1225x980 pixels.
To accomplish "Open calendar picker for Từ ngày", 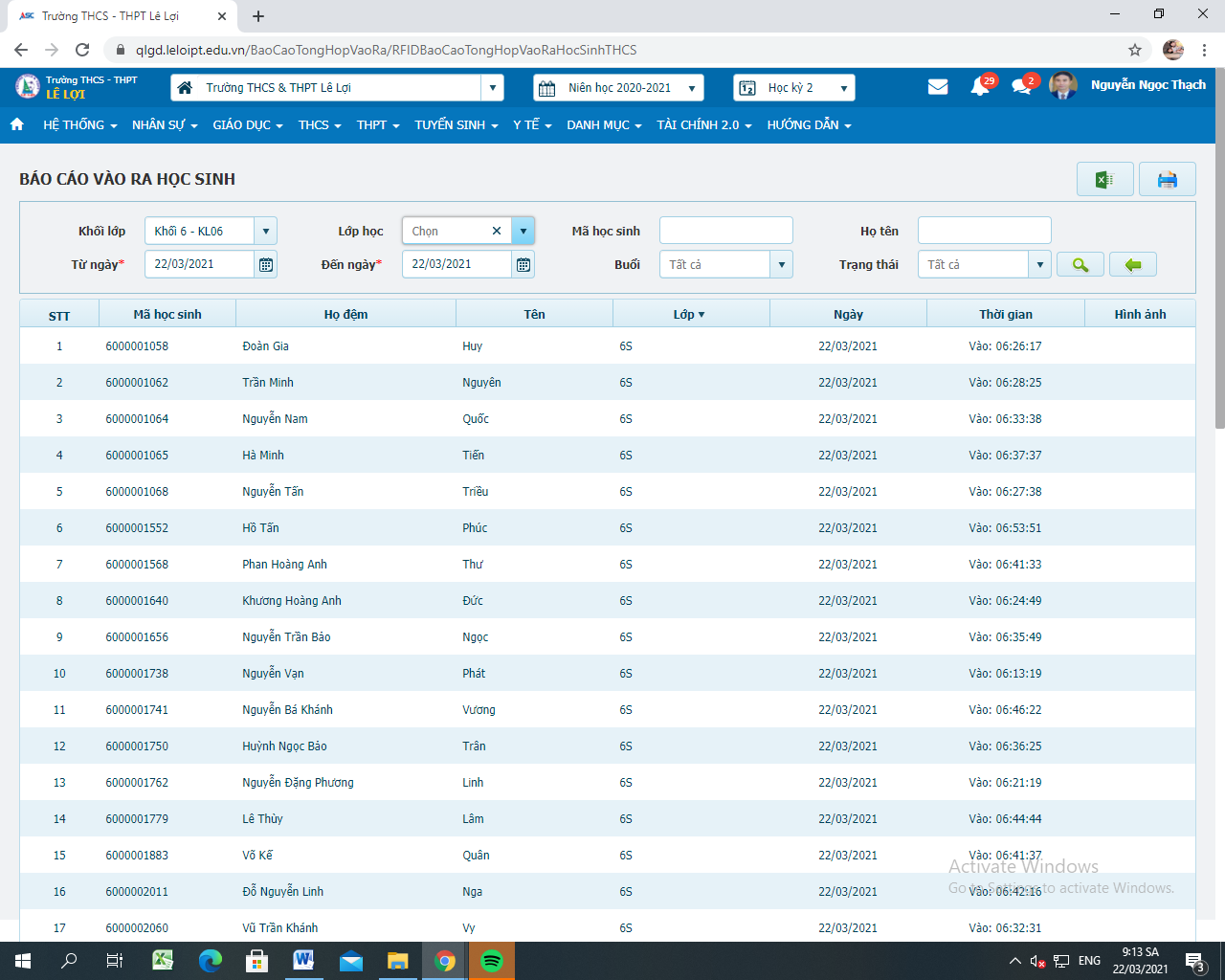I will [266, 265].
